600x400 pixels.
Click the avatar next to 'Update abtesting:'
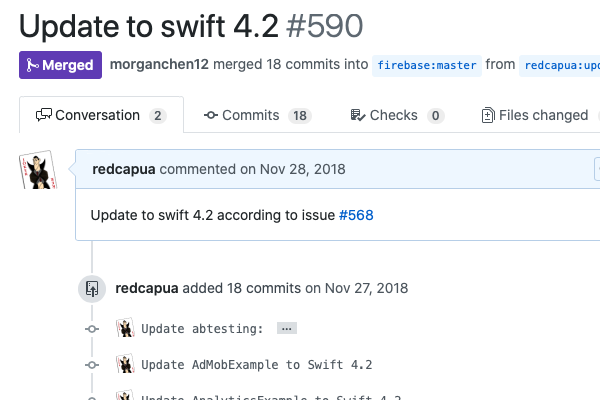click(125, 328)
